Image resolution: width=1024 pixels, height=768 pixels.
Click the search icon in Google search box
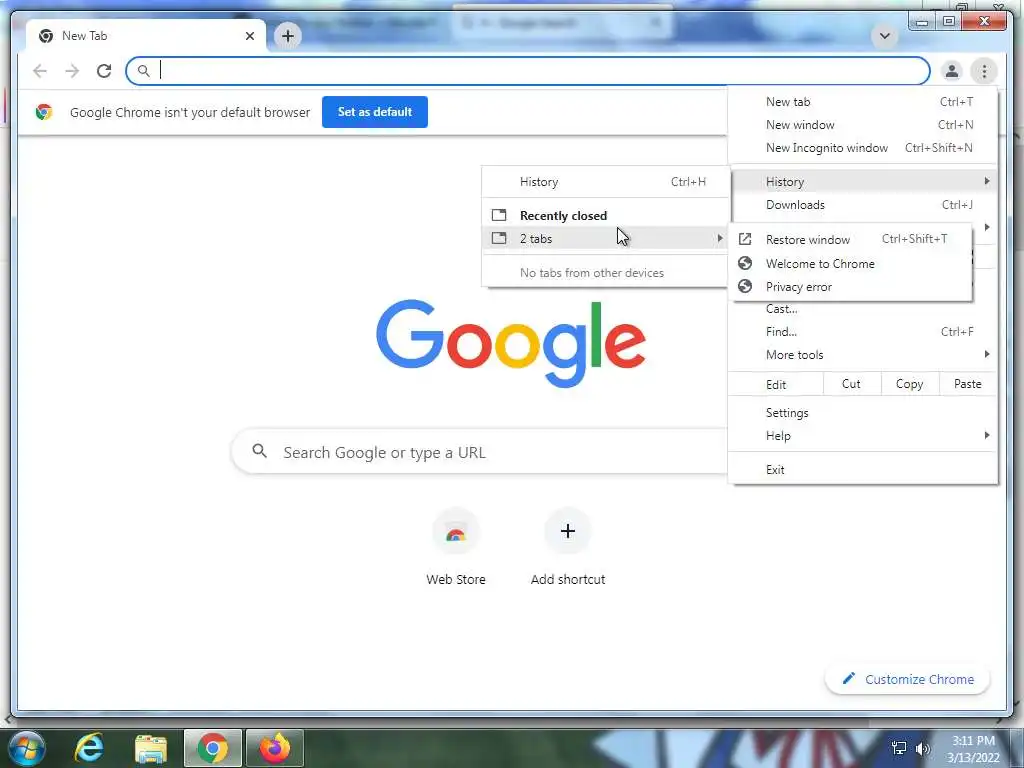(x=259, y=451)
